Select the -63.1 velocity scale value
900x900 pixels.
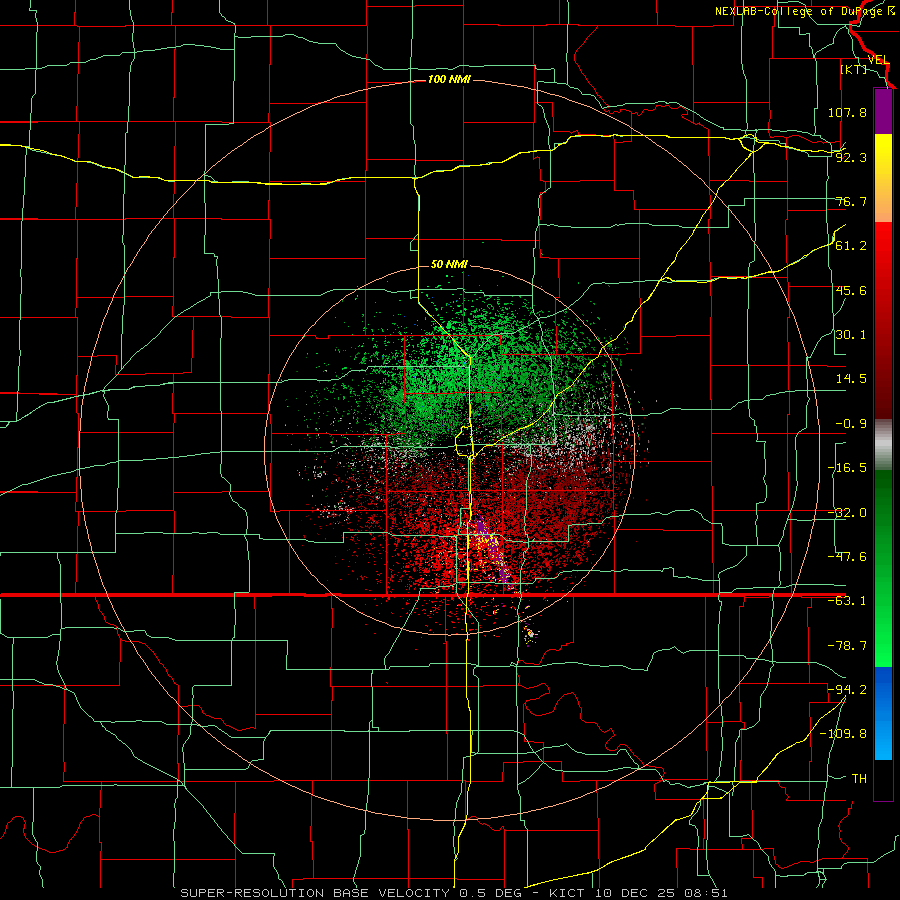(847, 601)
